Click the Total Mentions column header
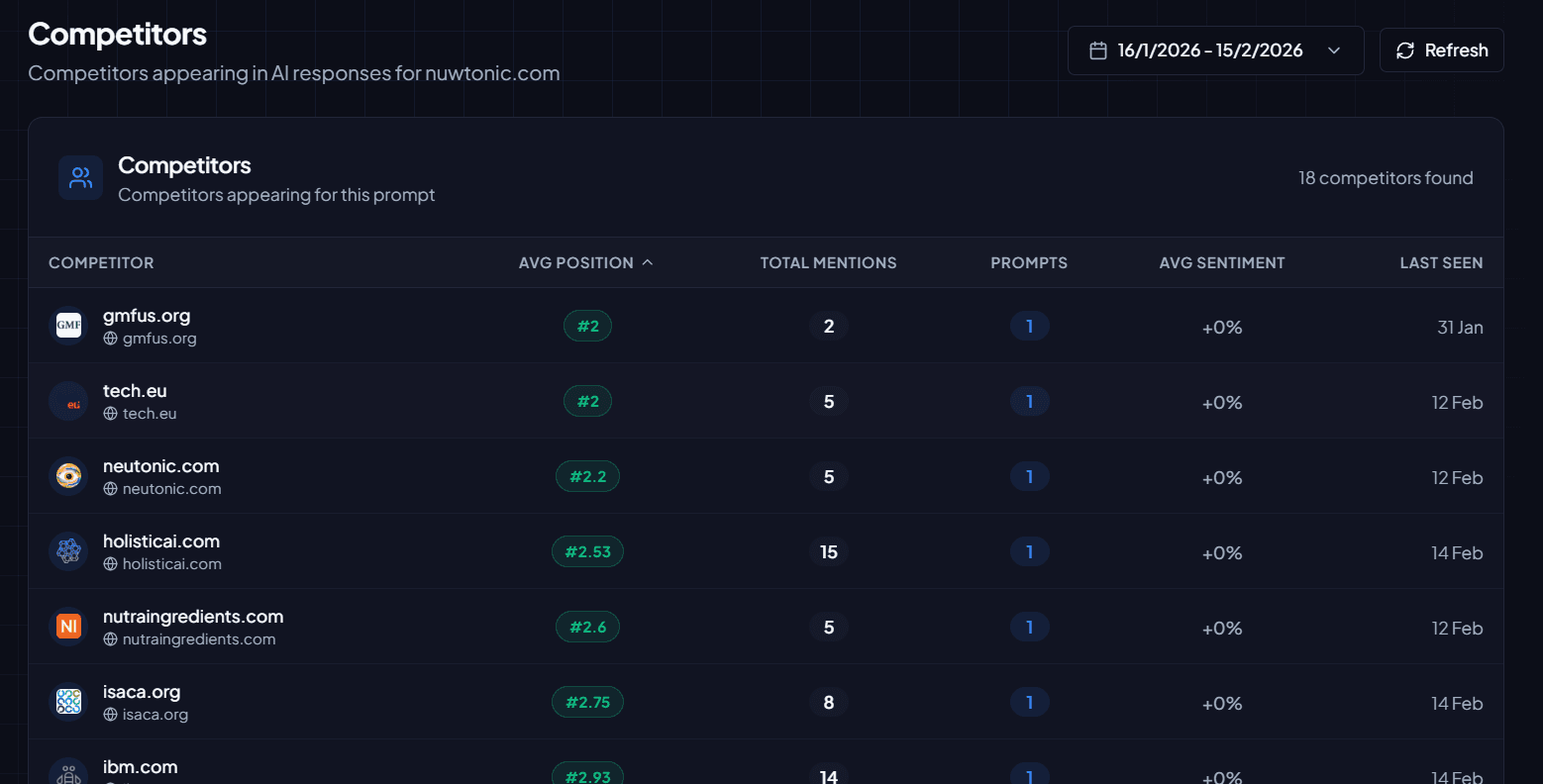Image resolution: width=1543 pixels, height=784 pixels. click(x=828, y=262)
